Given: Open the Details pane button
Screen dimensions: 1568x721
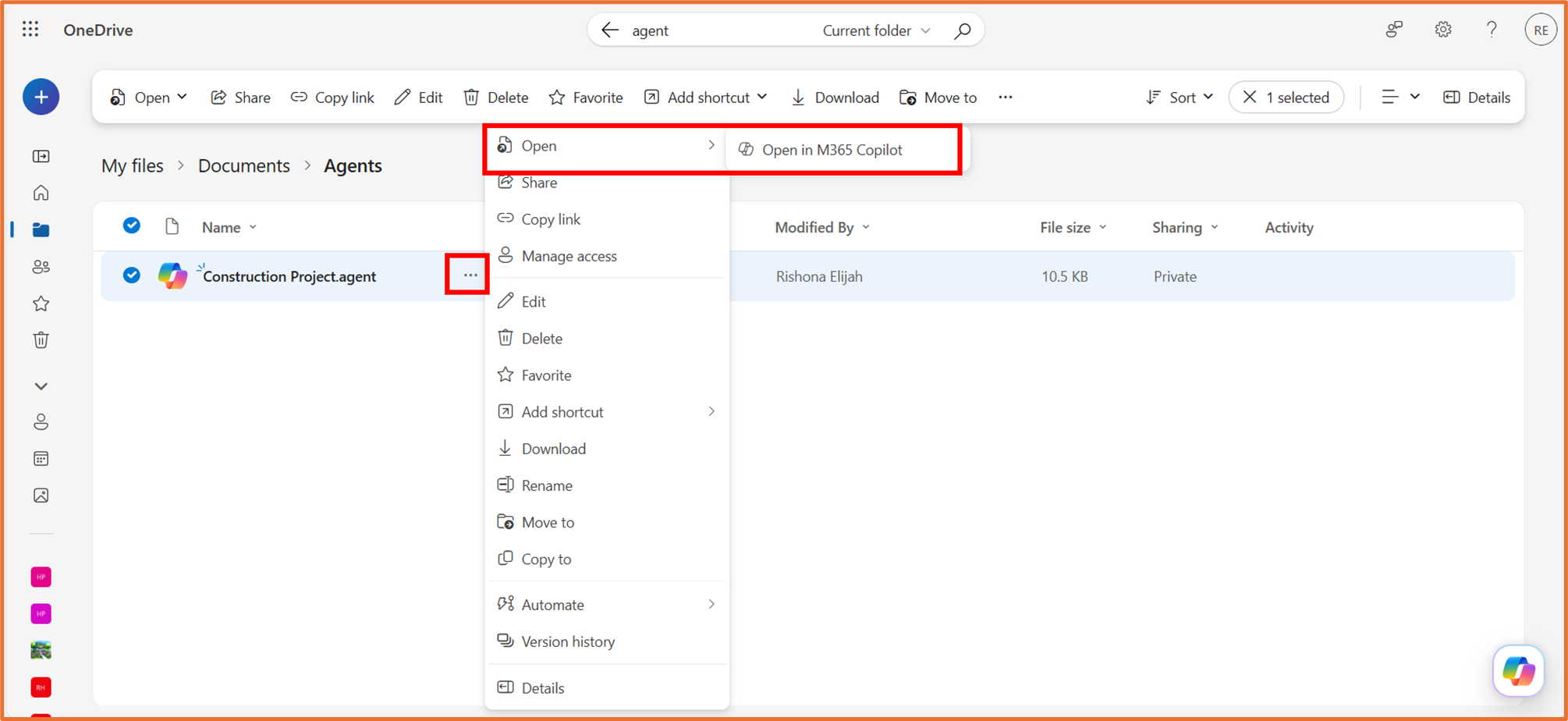Looking at the screenshot, I should [x=1477, y=98].
